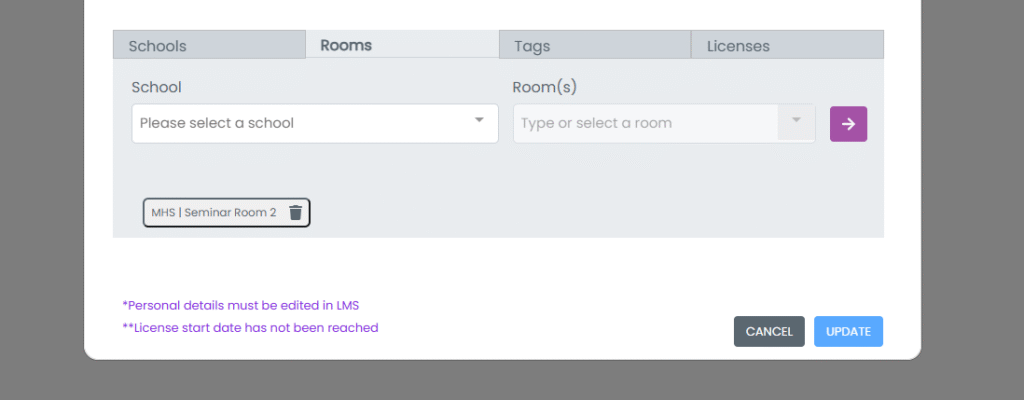Click the 'License start date' footnote
Image resolution: width=1024 pixels, height=400 pixels.
point(250,327)
